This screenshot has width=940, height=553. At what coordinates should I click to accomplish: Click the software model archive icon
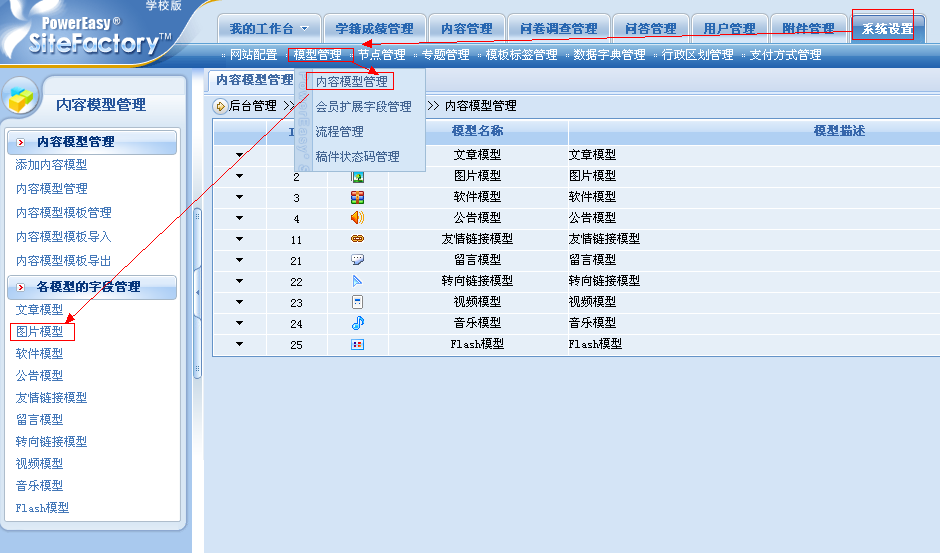(357, 197)
